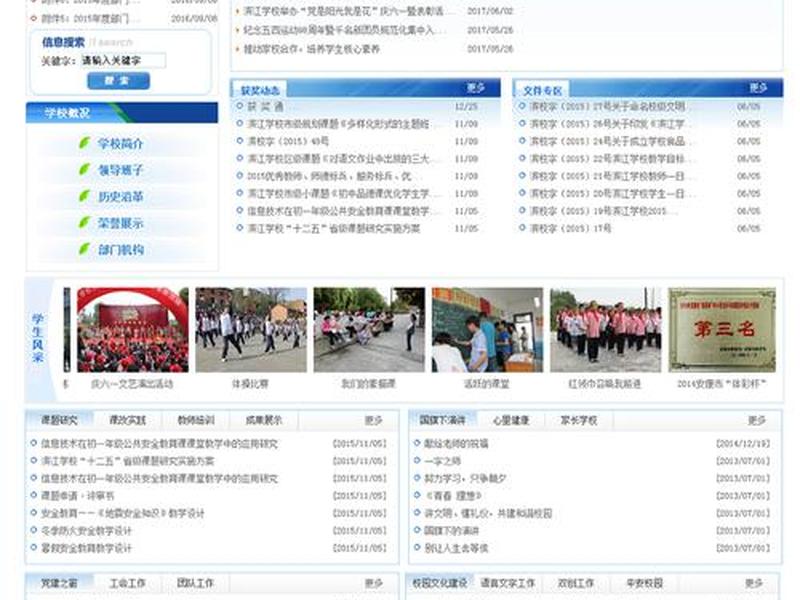The image size is (800, 600).
Task: Open the 滨校字(2015)49号 item in 获奖动态
Action: click(288, 141)
